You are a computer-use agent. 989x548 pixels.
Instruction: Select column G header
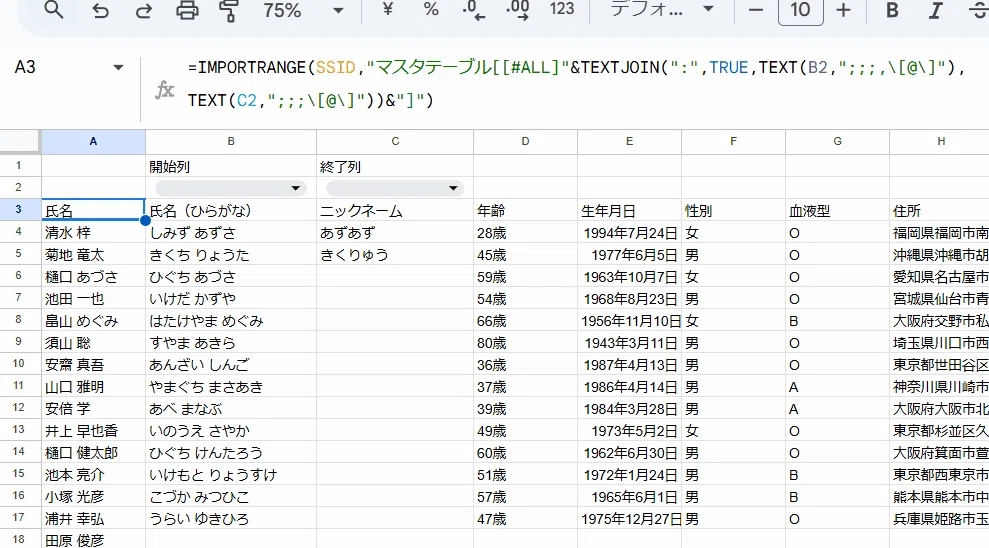pyautogui.click(x=838, y=142)
